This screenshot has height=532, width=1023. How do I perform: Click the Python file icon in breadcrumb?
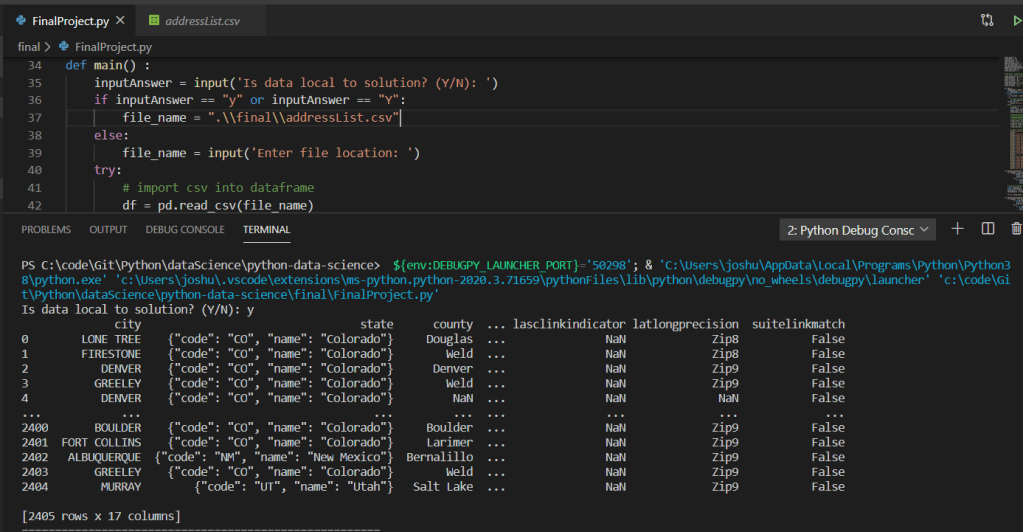point(65,46)
